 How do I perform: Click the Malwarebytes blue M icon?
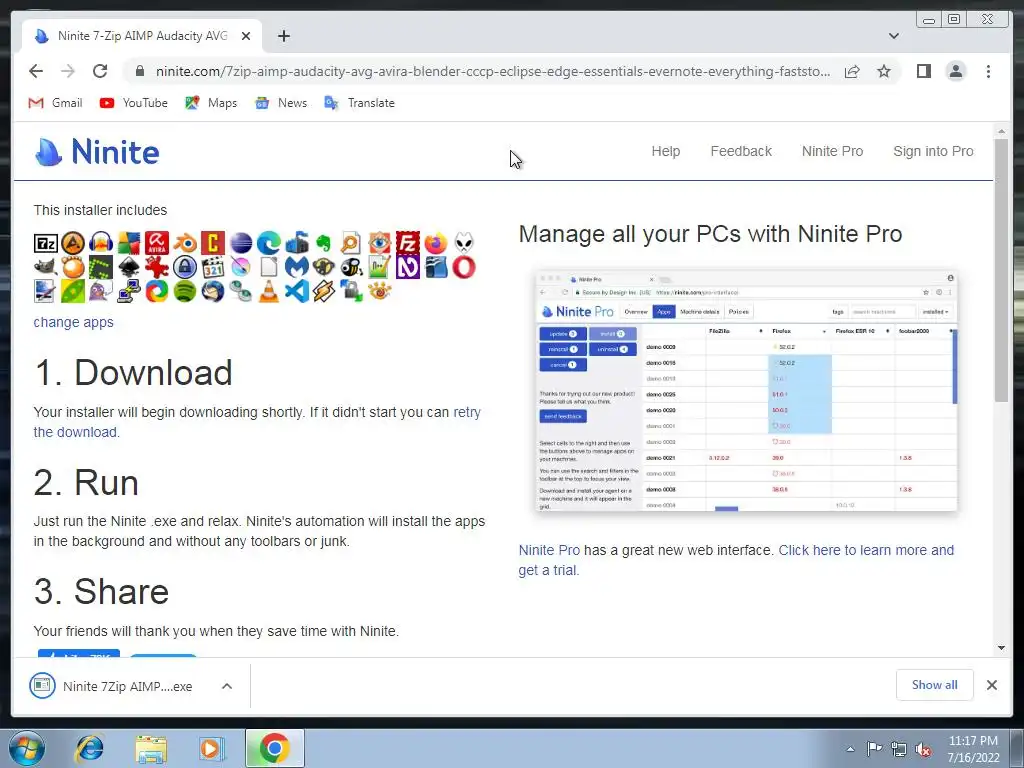(x=296, y=267)
